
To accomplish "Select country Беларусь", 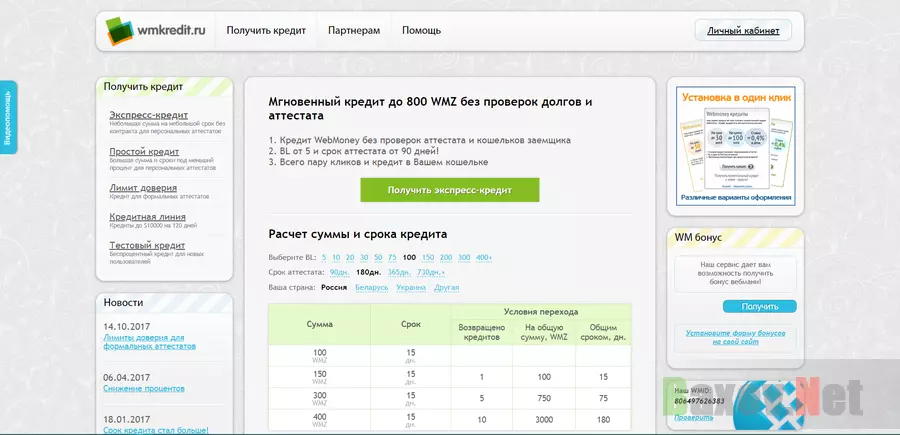I will point(372,288).
